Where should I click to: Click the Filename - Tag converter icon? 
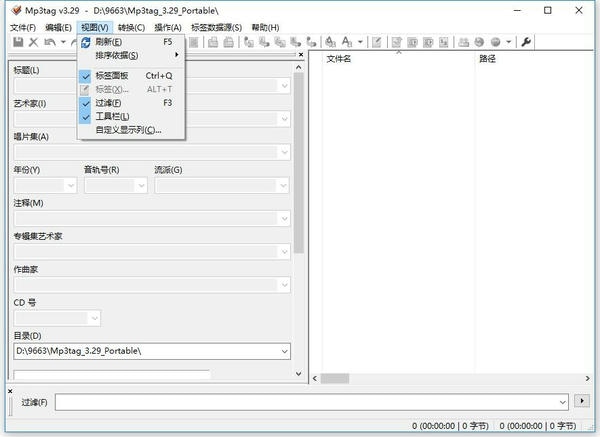click(264, 42)
